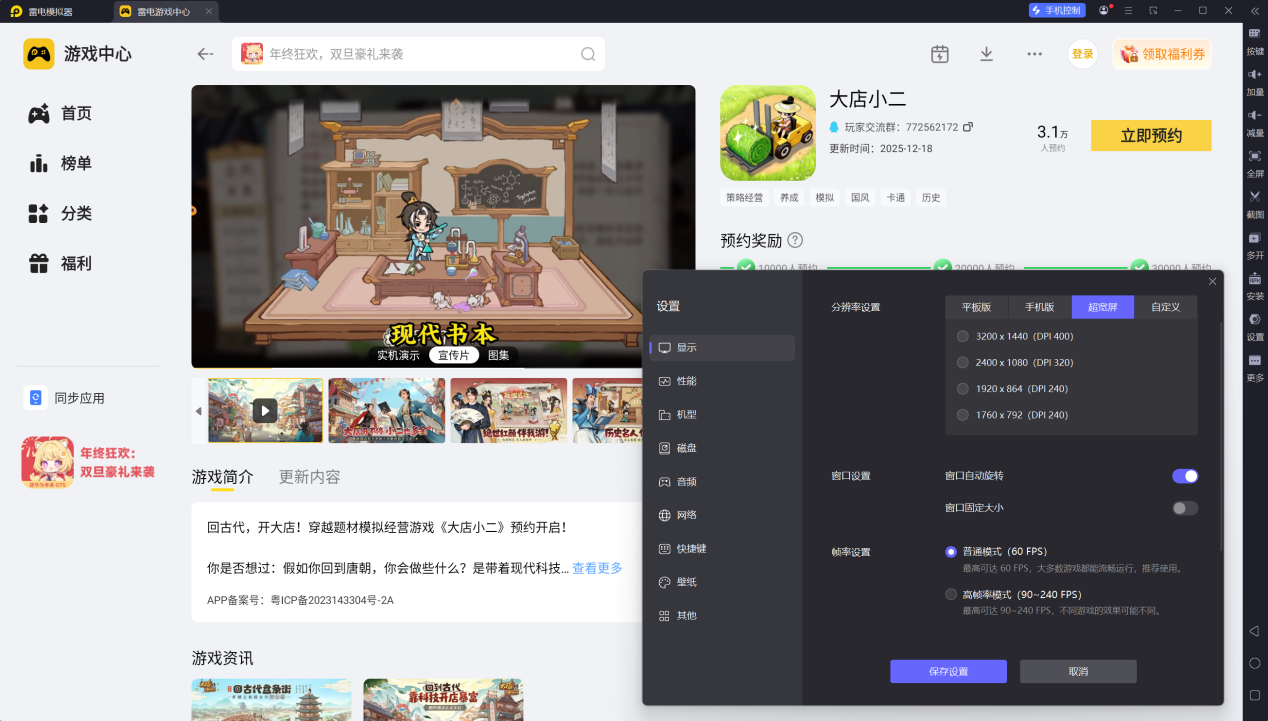Expand description via 查看更多 link
The image size is (1268, 721).
[x=597, y=568]
